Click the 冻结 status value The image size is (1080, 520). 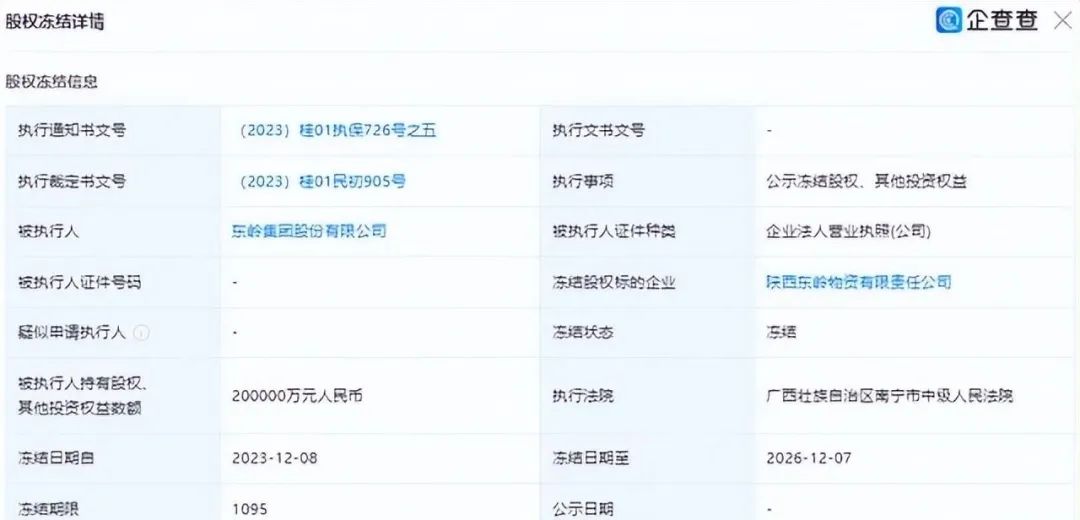781,333
